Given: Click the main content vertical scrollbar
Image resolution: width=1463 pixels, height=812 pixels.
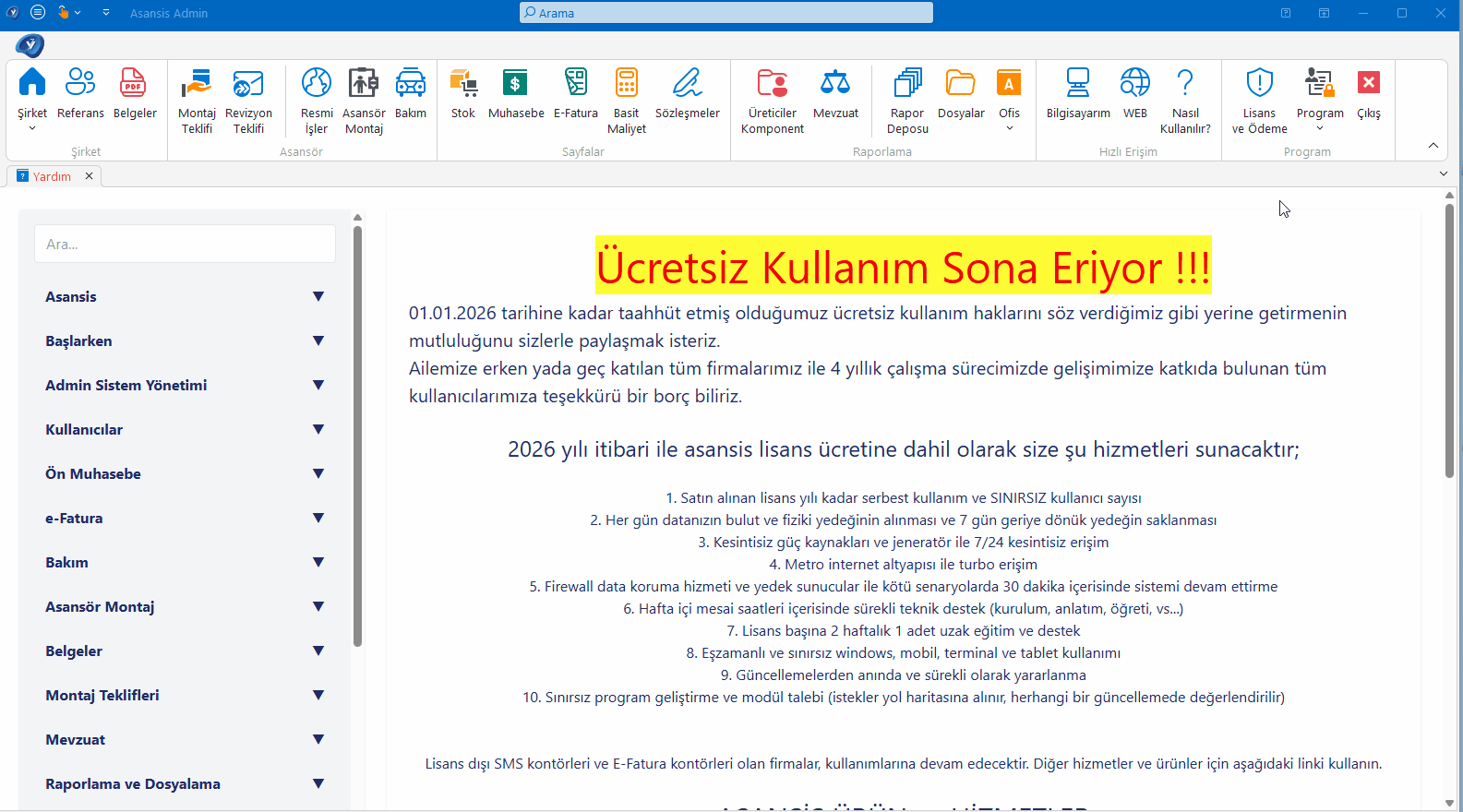Looking at the screenshot, I should click(1449, 341).
